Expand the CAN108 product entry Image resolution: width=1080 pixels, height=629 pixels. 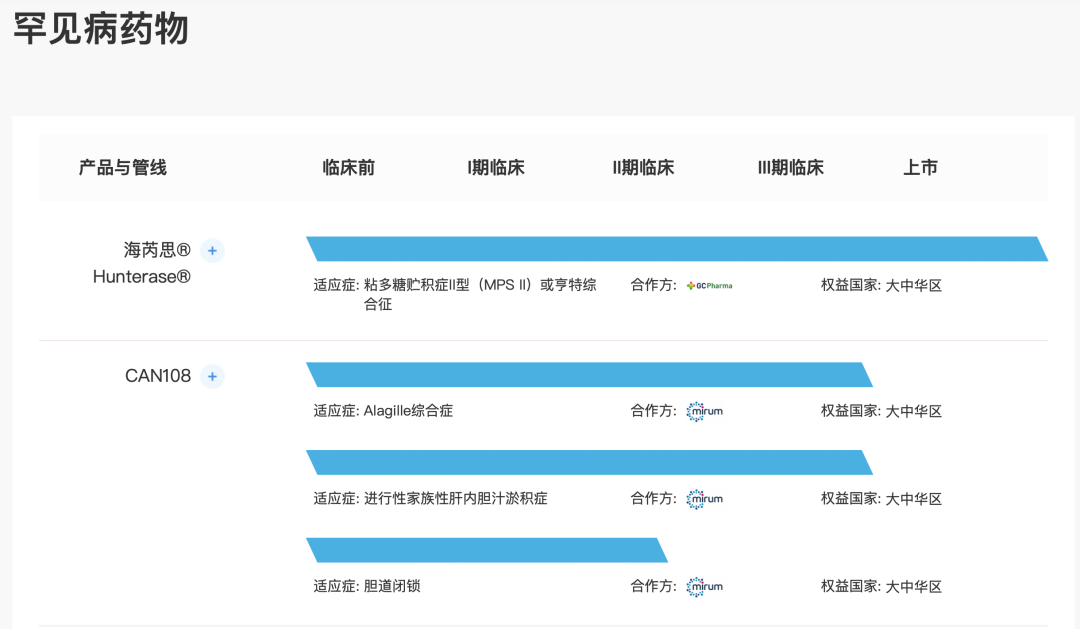211,377
